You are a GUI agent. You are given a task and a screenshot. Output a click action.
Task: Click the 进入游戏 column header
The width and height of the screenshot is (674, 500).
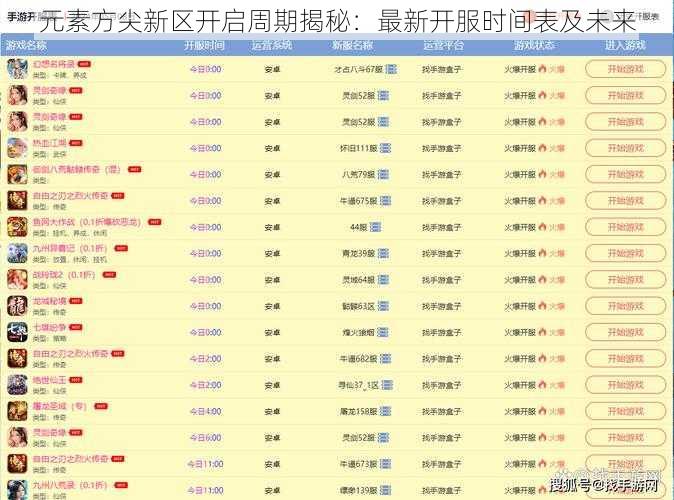(x=625, y=45)
